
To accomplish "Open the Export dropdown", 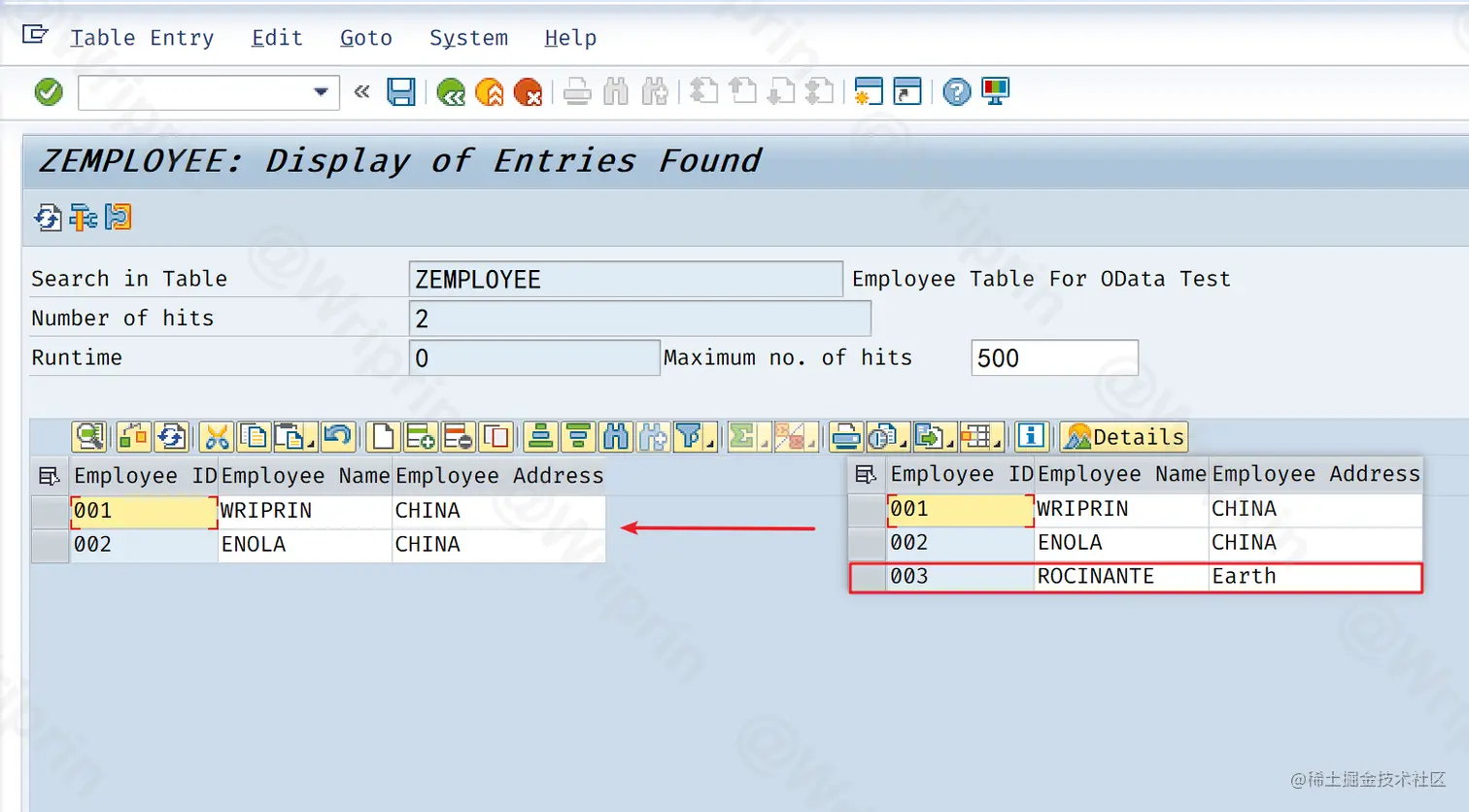I will [x=934, y=437].
